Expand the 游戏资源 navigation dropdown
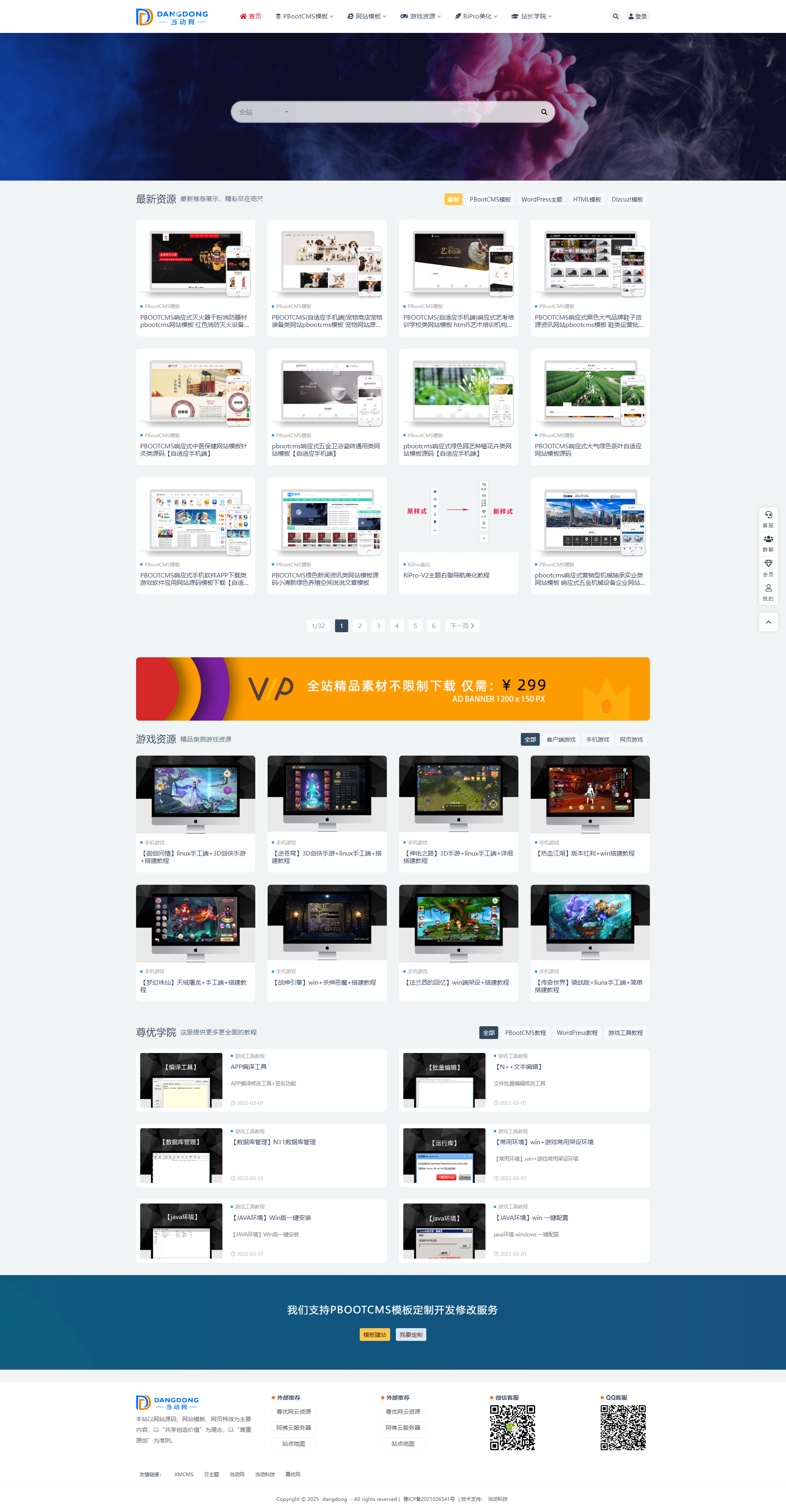Image resolution: width=786 pixels, height=1512 pixels. [x=421, y=16]
